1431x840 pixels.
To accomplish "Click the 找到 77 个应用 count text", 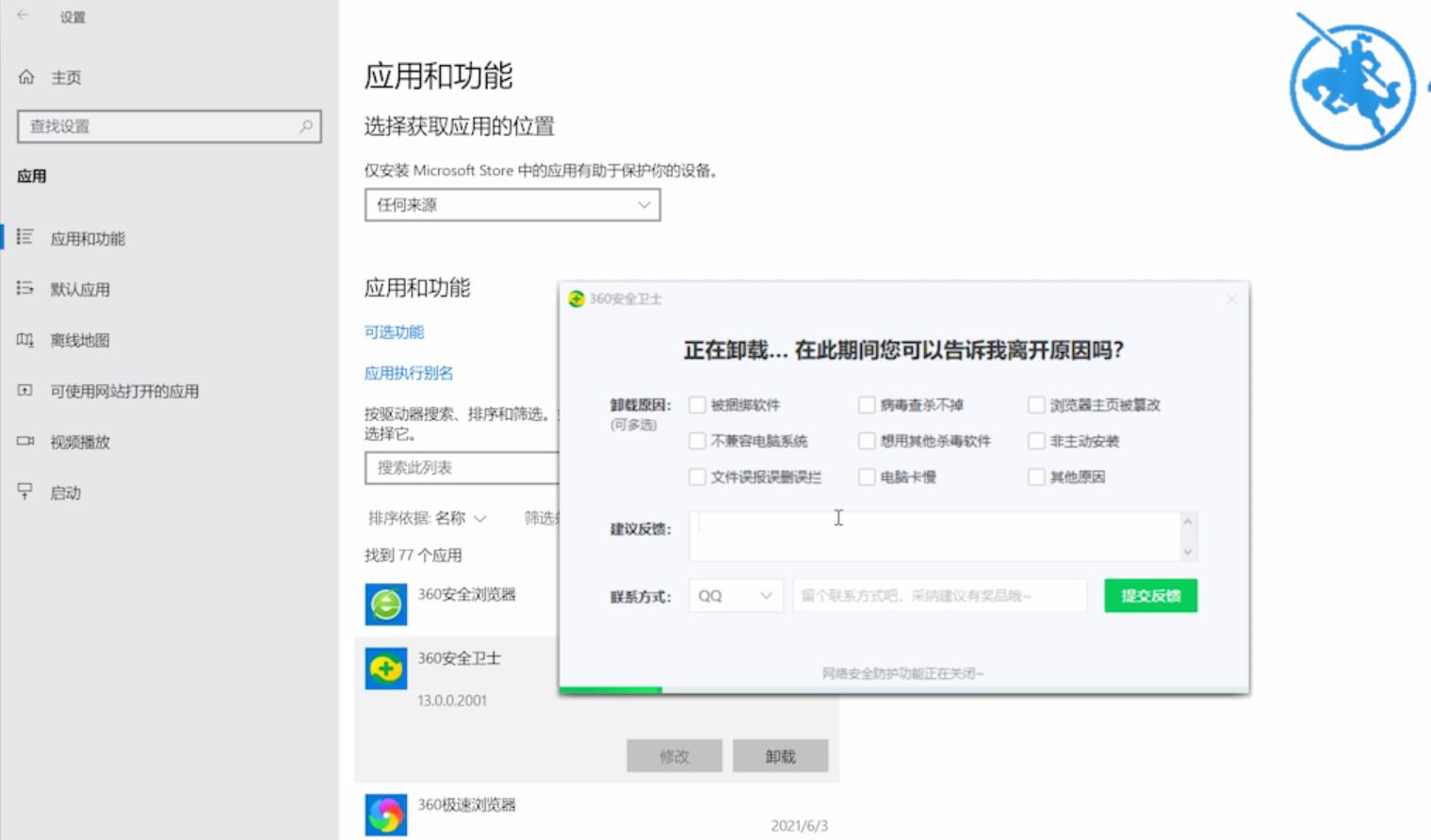I will [413, 555].
